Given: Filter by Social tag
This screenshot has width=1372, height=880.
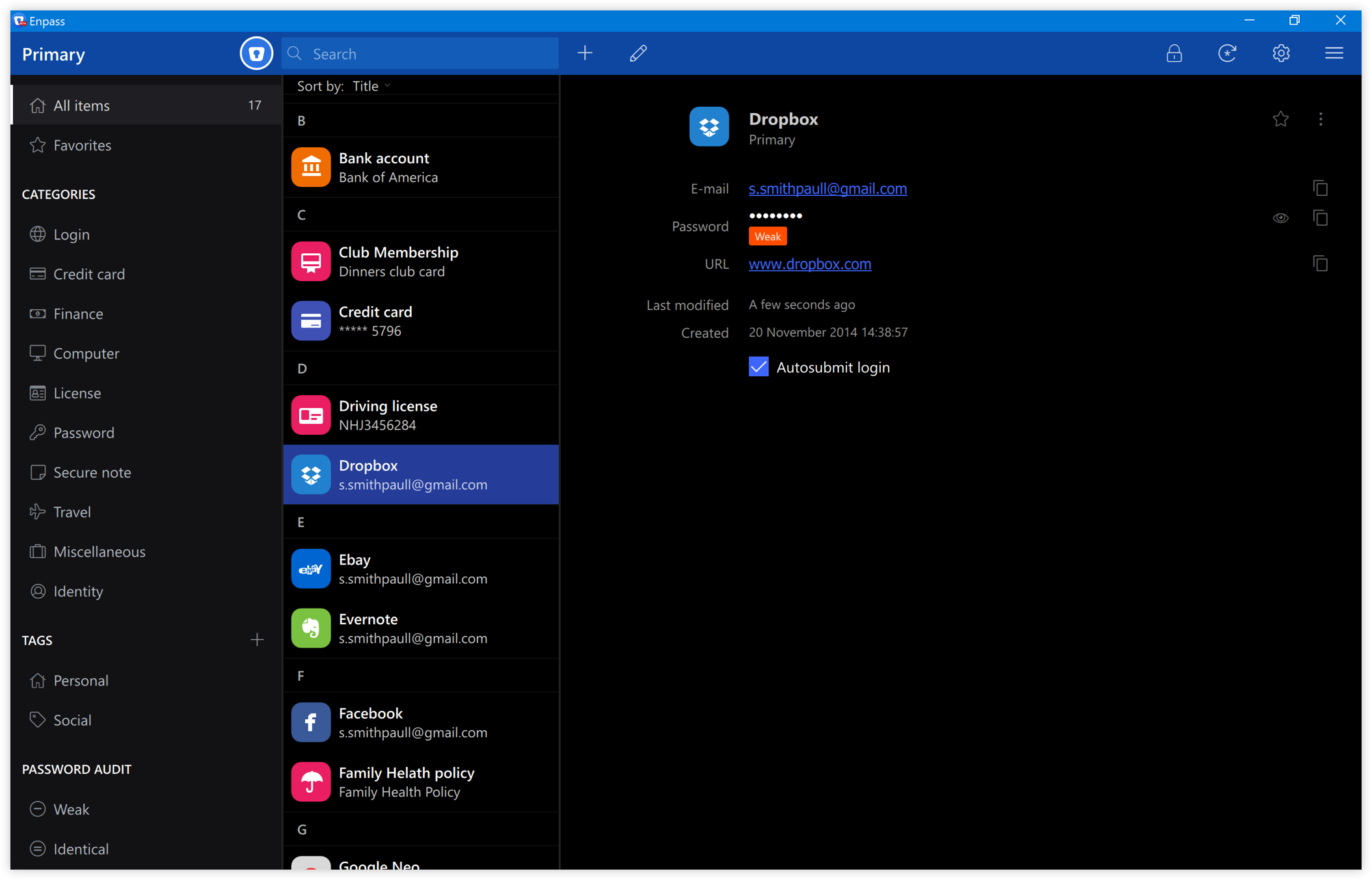Looking at the screenshot, I should click(x=146, y=721).
